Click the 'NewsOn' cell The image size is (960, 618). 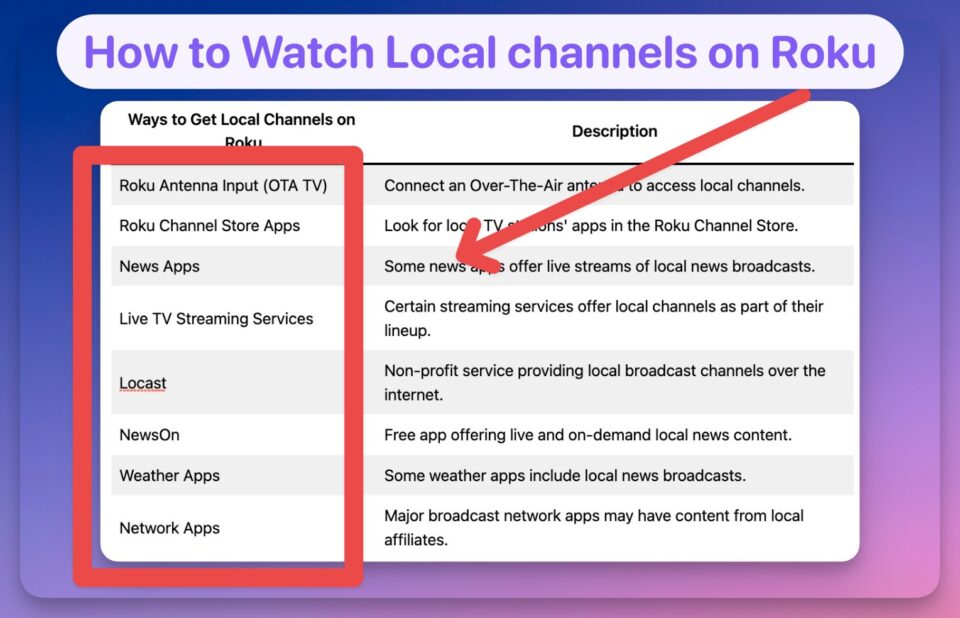(149, 435)
